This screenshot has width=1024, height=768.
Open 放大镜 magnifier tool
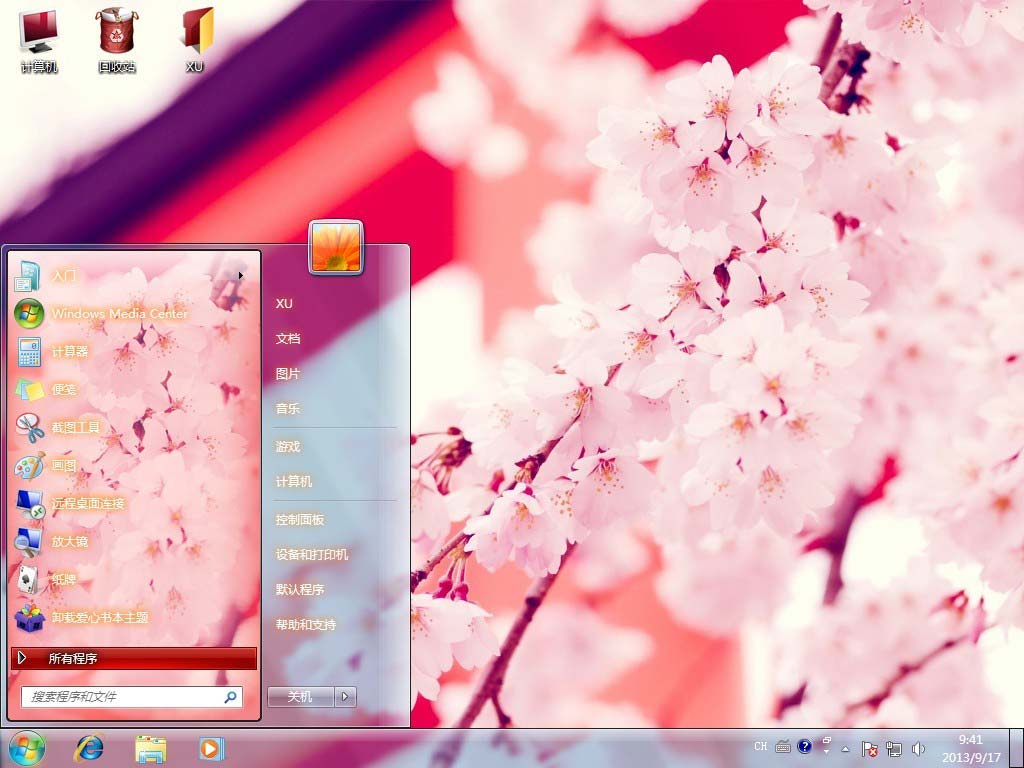[x=69, y=541]
